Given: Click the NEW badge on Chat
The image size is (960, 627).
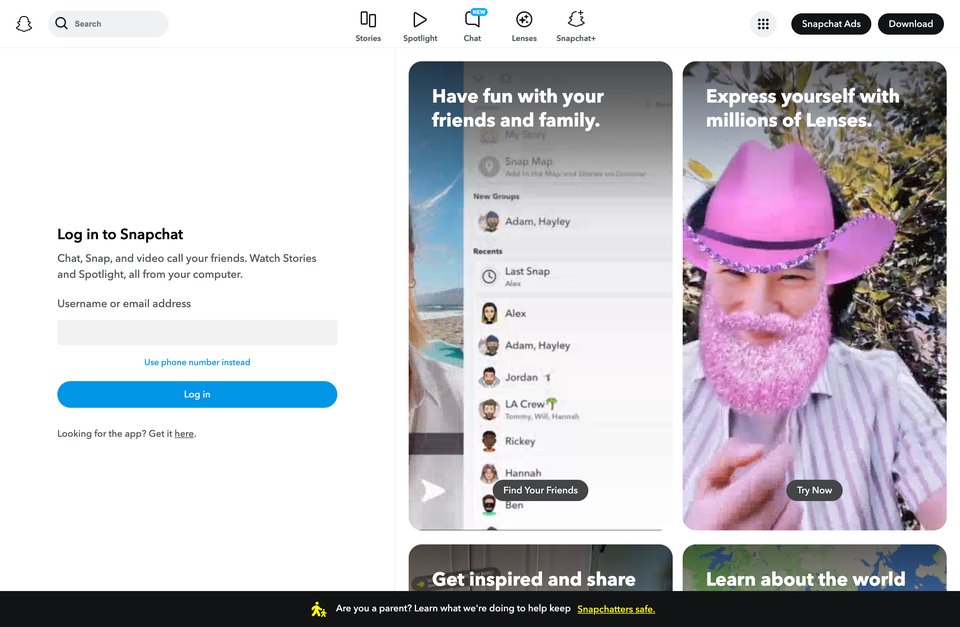Looking at the screenshot, I should (x=479, y=12).
